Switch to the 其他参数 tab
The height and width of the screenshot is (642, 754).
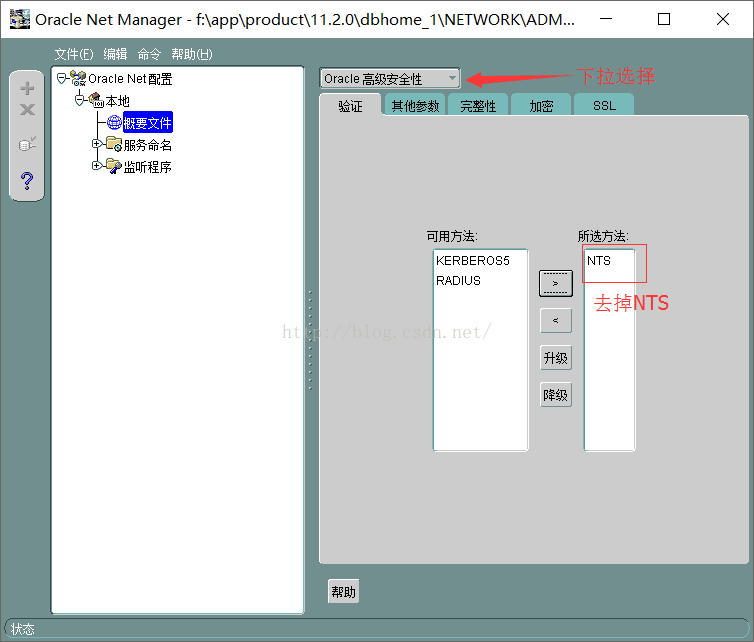tap(415, 105)
